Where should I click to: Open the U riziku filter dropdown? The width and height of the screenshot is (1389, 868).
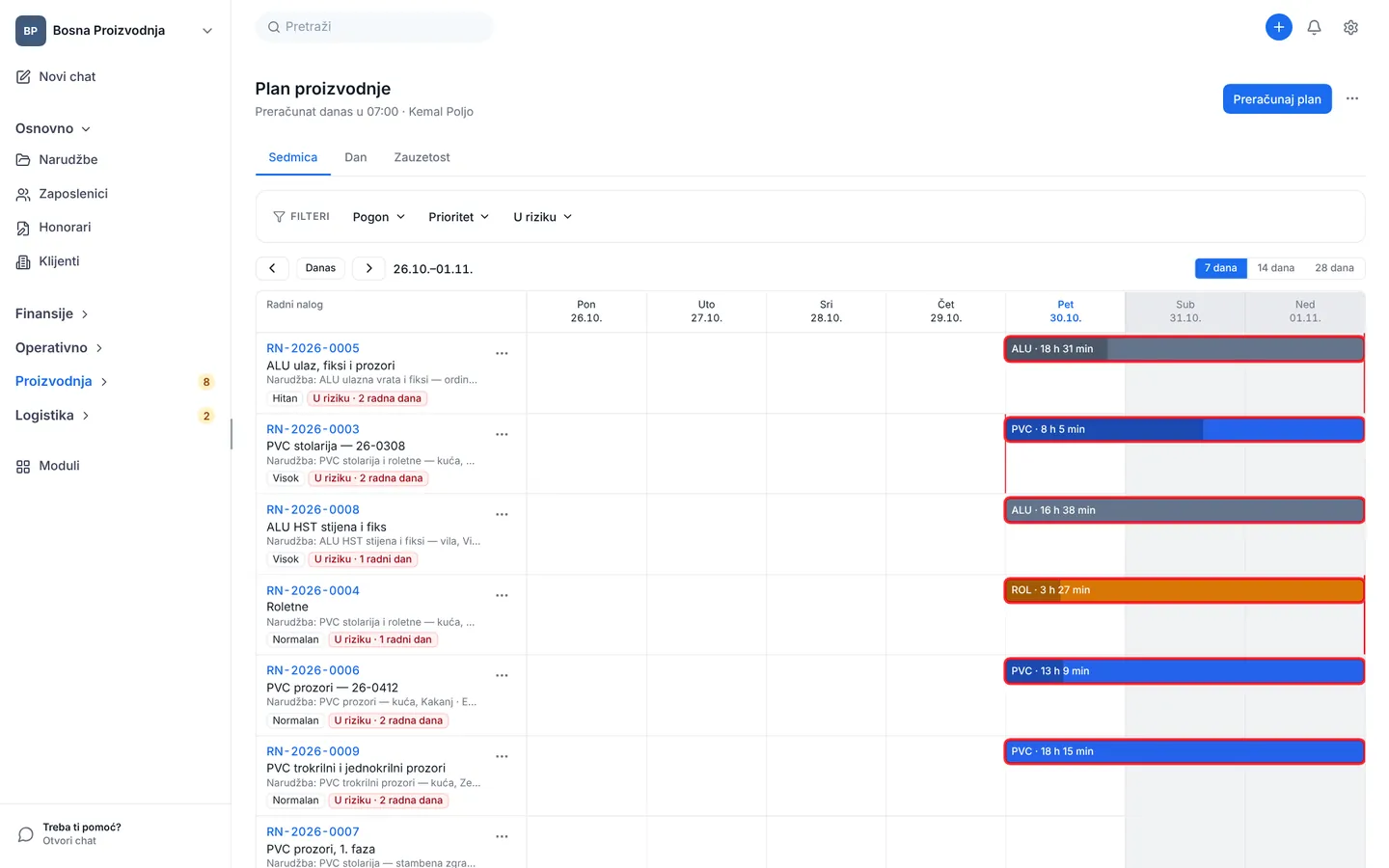542,217
